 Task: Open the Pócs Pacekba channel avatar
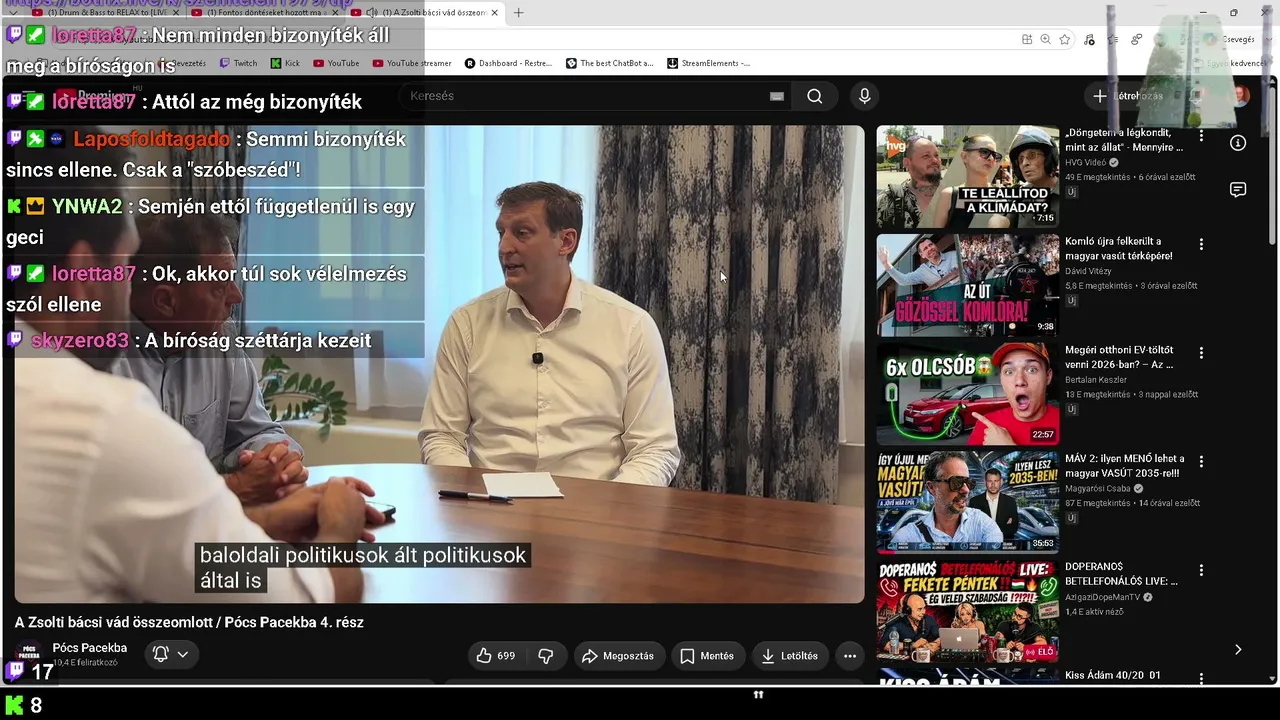(x=30, y=655)
